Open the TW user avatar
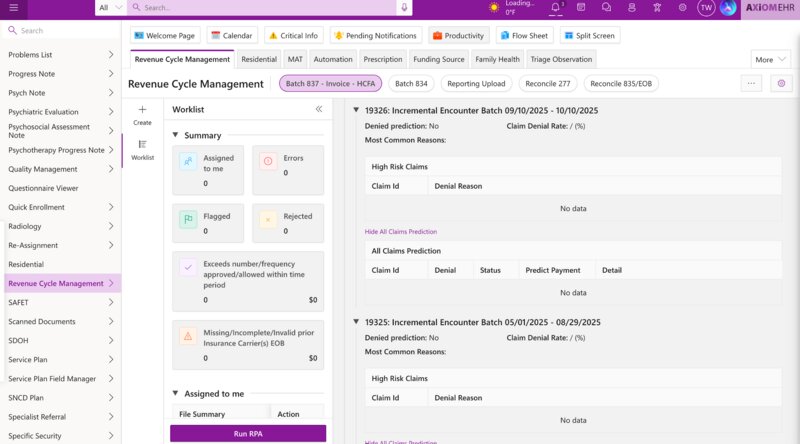 (706, 8)
